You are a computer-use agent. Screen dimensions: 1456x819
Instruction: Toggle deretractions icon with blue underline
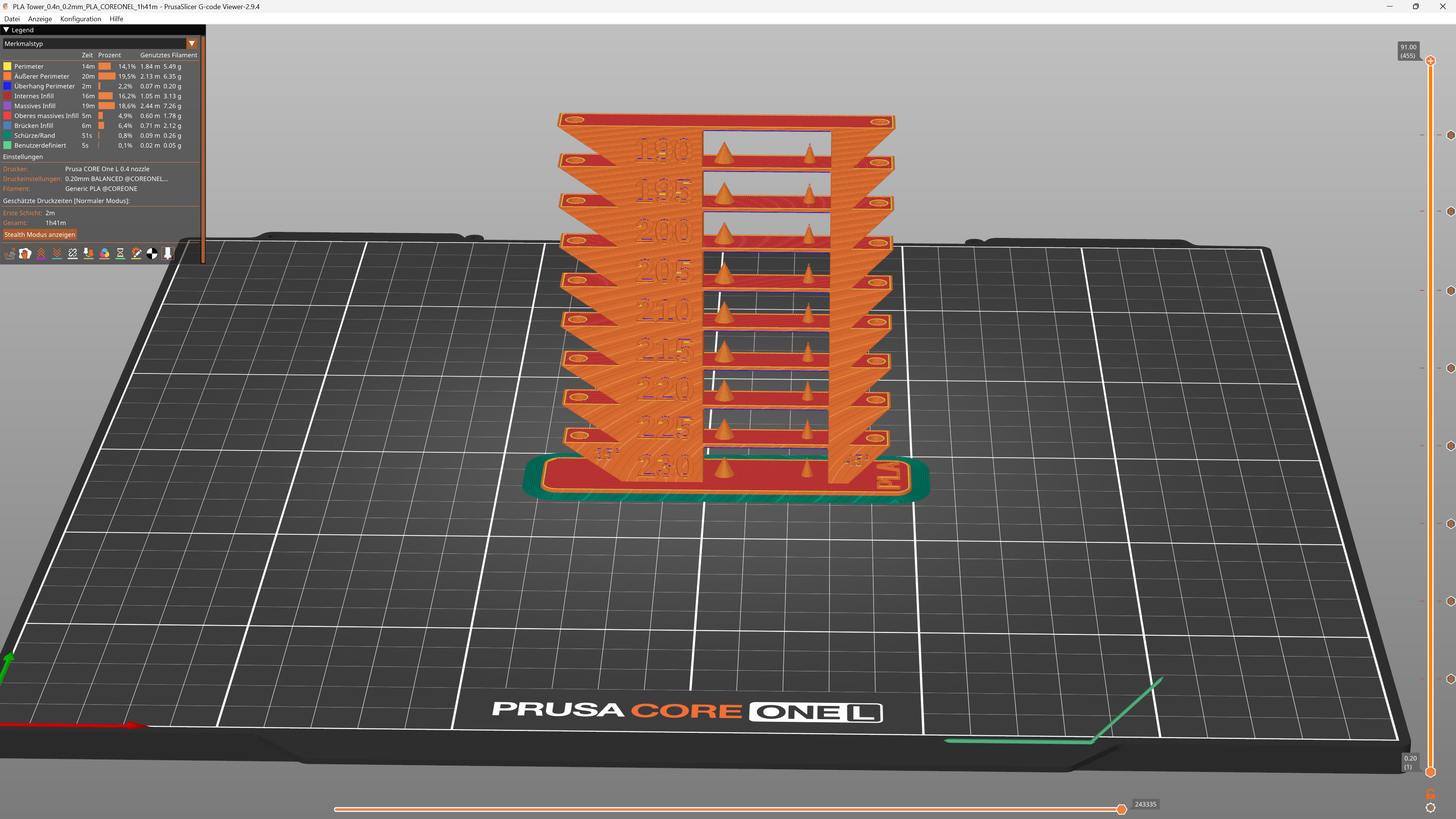pos(57,254)
